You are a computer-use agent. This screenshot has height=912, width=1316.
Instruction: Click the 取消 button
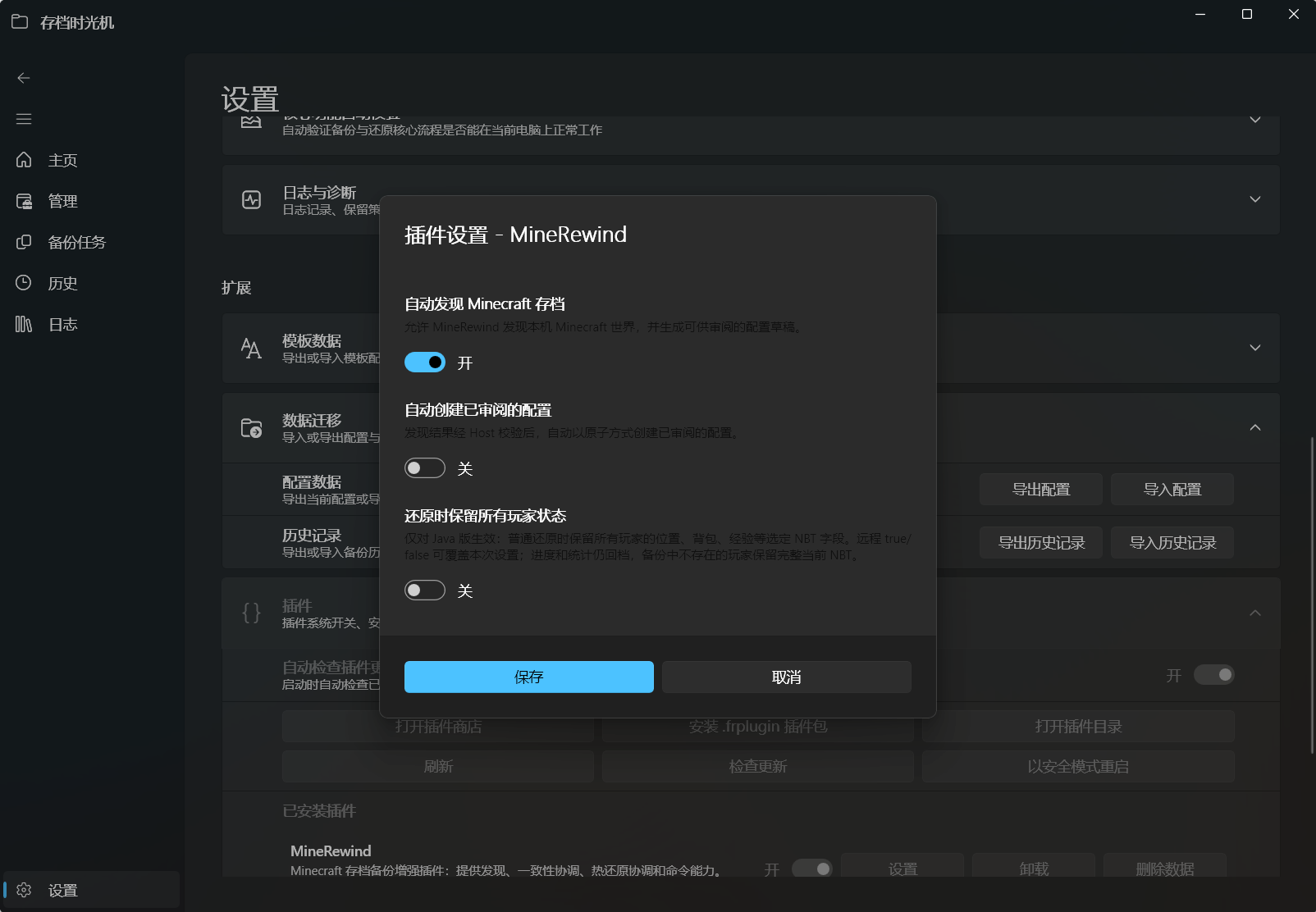point(787,677)
